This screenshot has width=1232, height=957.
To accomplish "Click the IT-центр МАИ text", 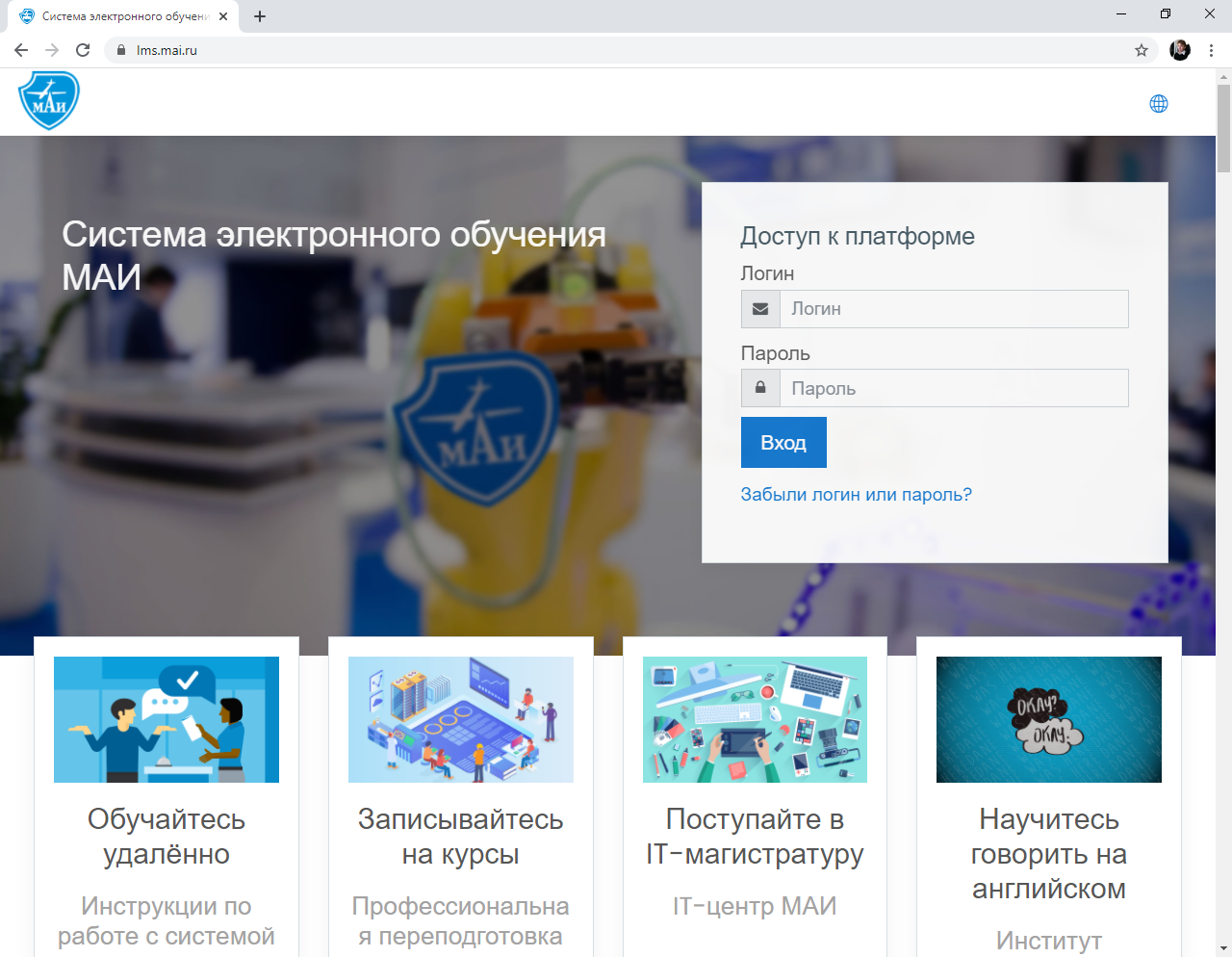I will [755, 906].
